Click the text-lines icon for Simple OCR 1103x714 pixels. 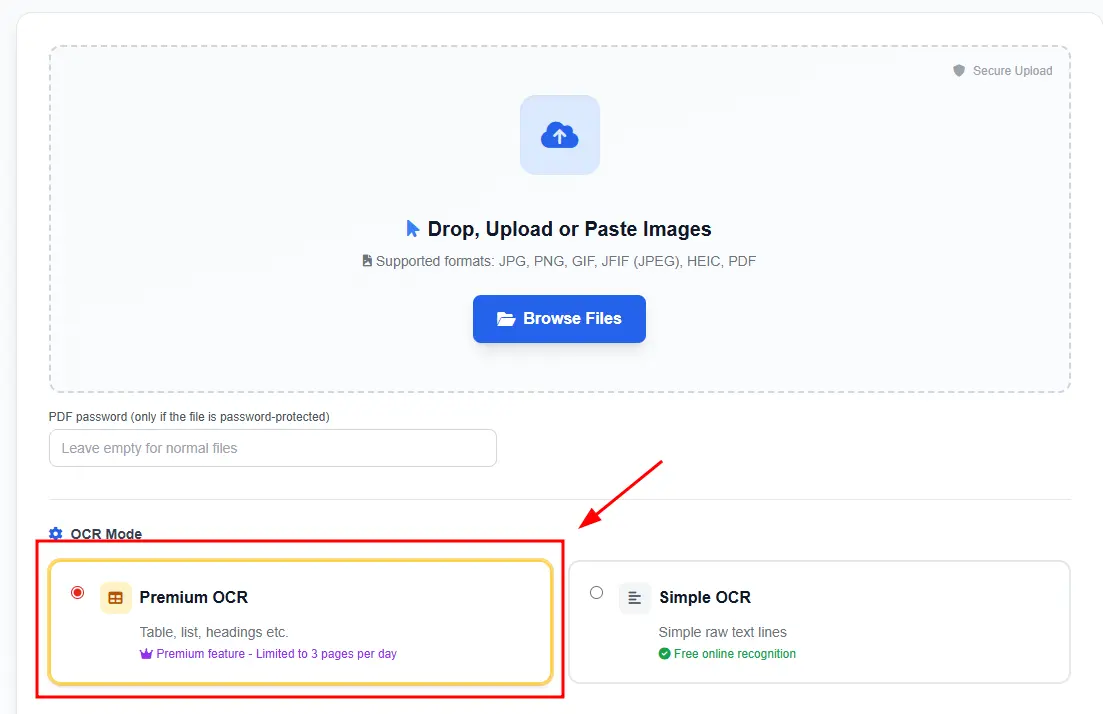[634, 598]
